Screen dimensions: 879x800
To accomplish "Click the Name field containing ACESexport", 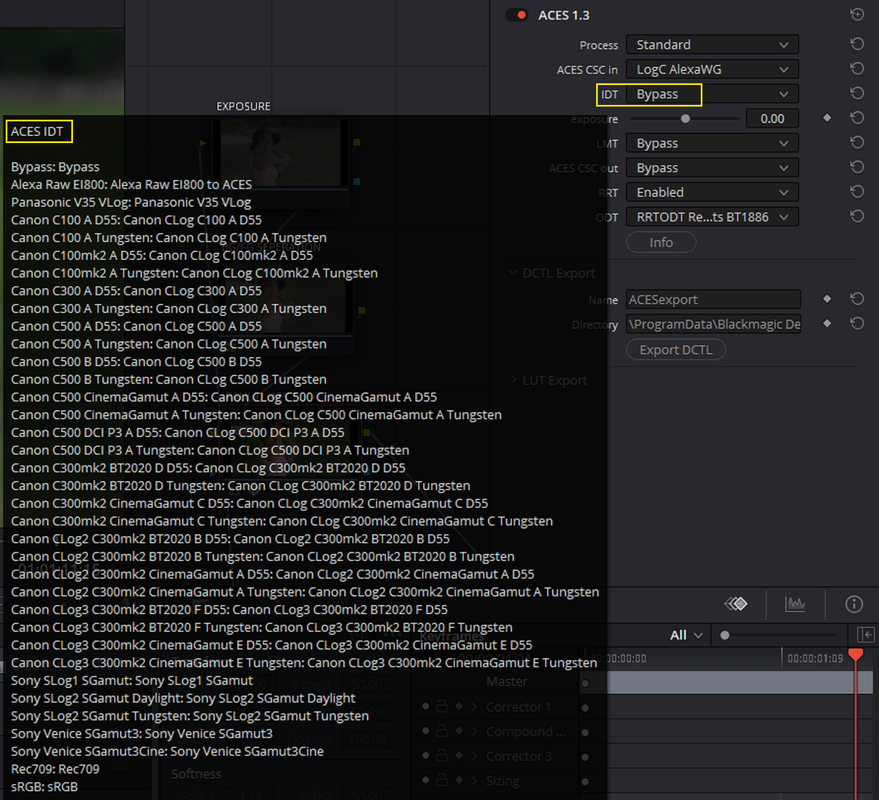I will [713, 299].
